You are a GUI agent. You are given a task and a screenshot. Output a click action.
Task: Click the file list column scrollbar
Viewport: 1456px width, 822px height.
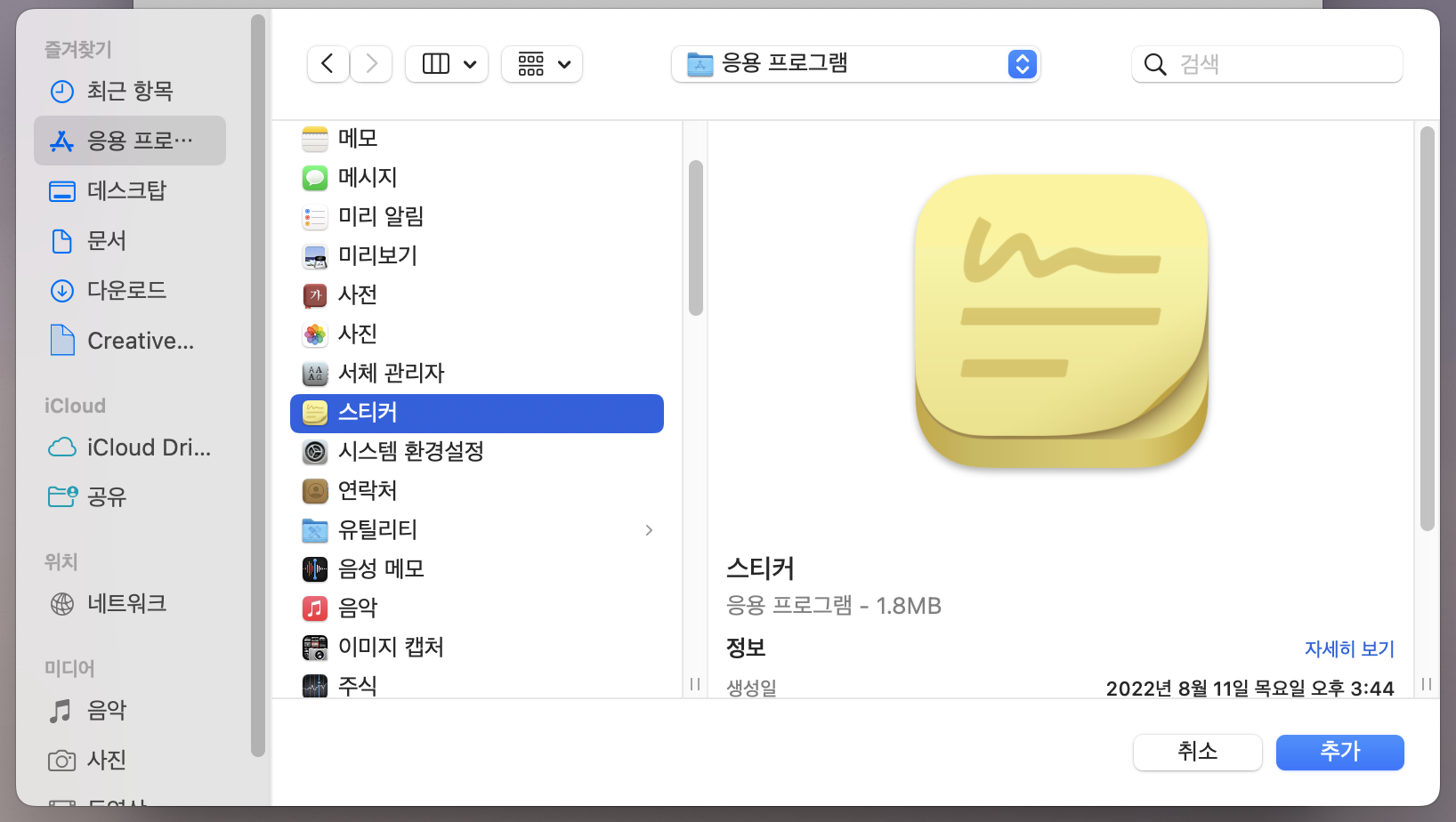(696, 238)
